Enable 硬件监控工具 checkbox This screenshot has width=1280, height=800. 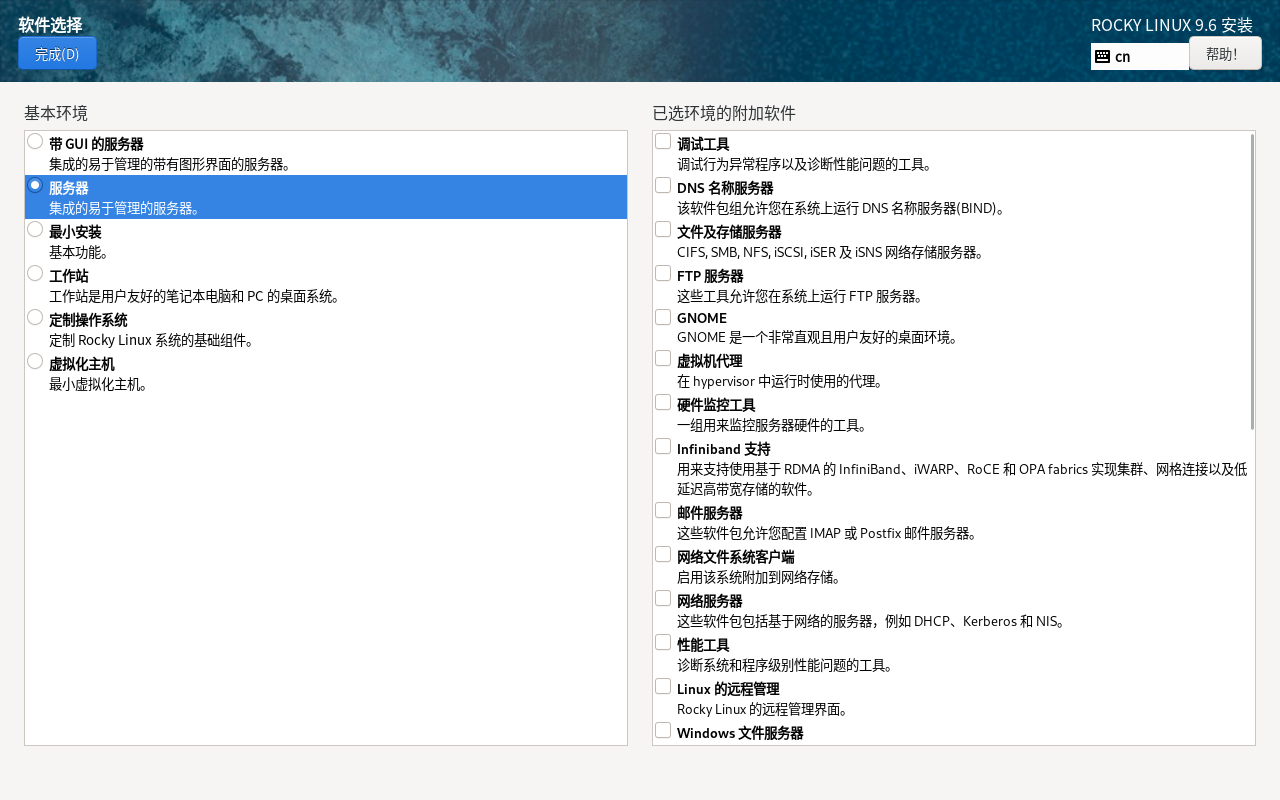(663, 403)
